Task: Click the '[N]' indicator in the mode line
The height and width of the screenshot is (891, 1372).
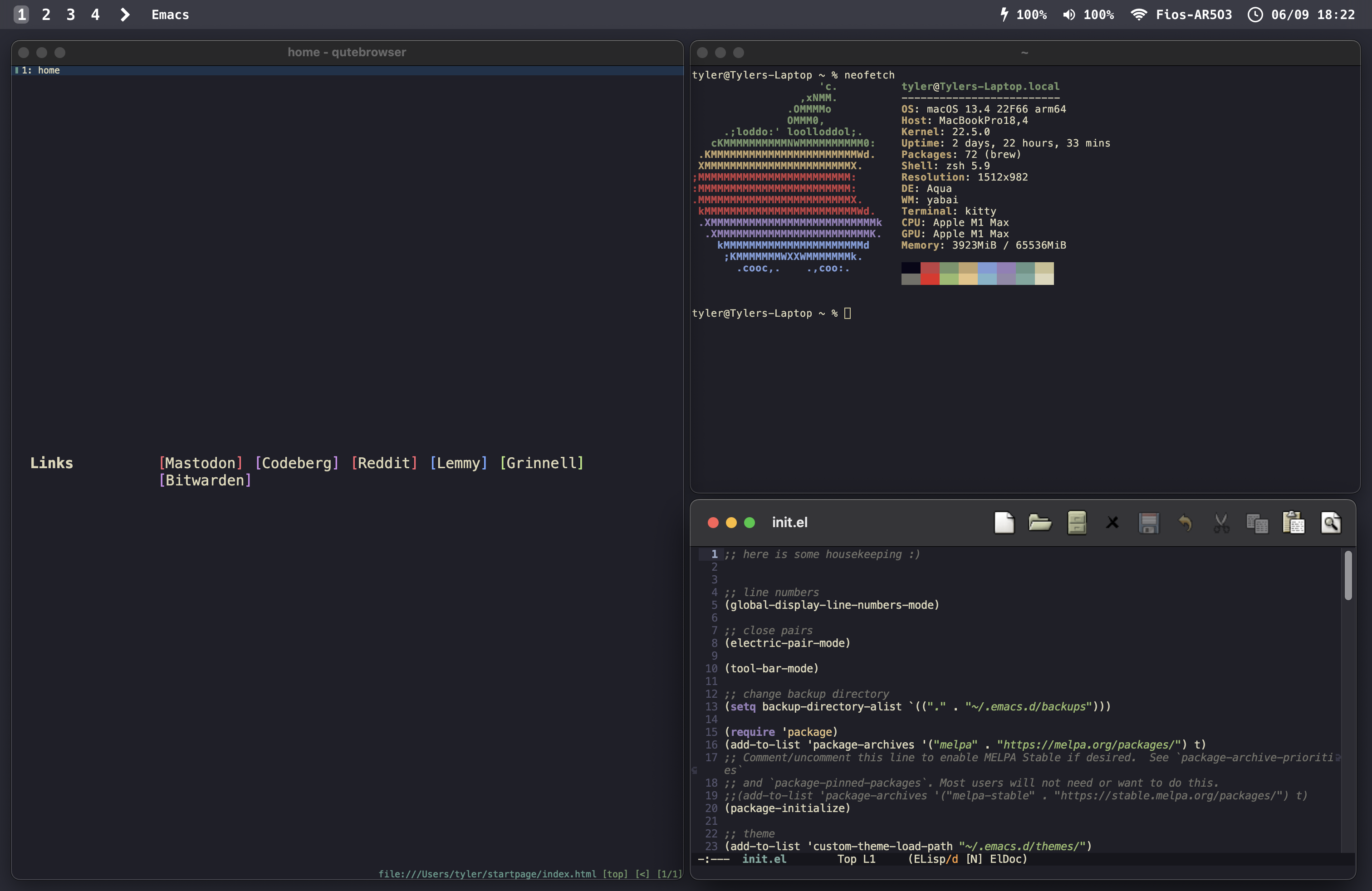Action: [x=974, y=859]
